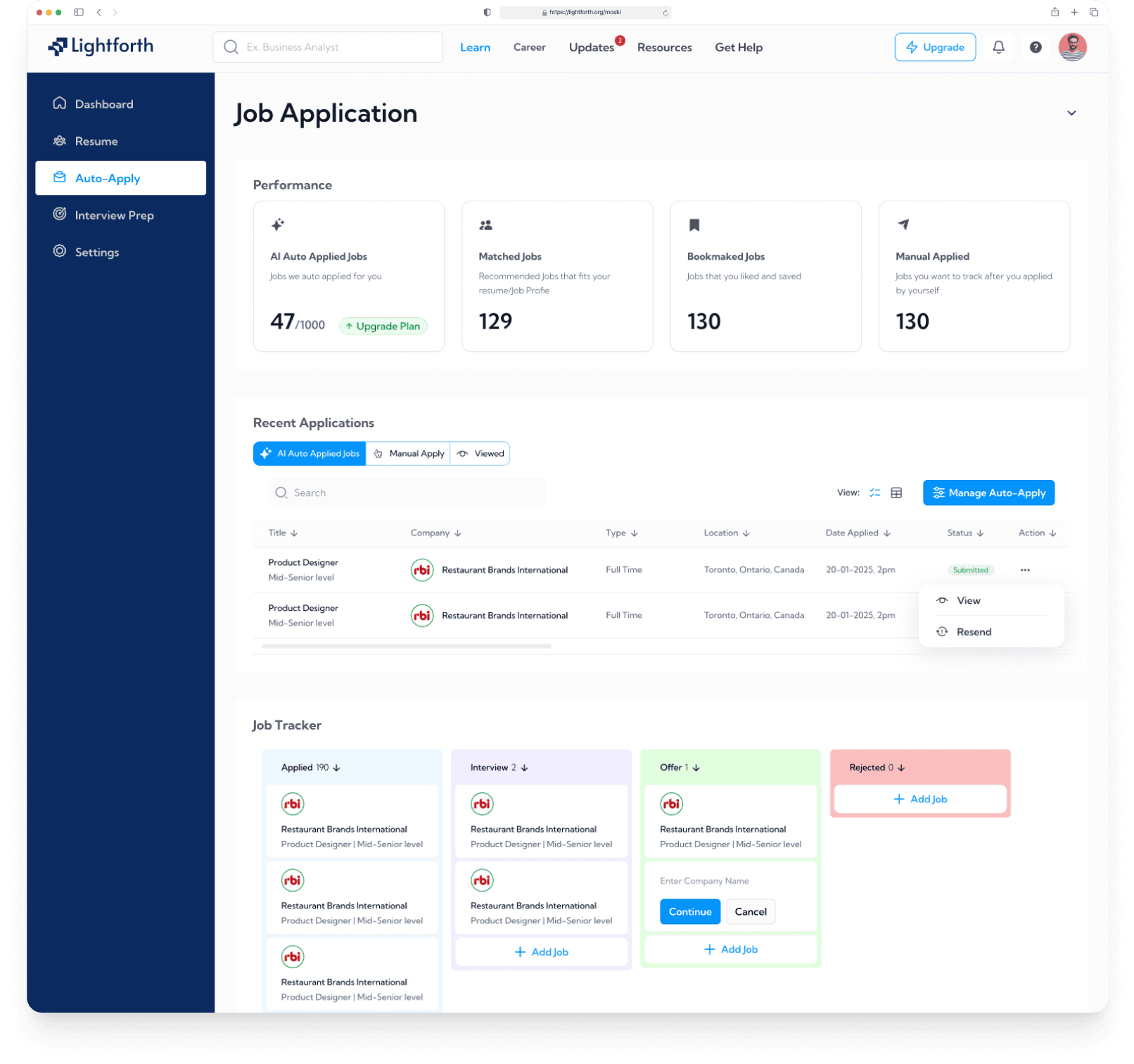Select the Viewed filter with eye icon
This screenshot has height=1064, width=1134.
click(x=480, y=454)
